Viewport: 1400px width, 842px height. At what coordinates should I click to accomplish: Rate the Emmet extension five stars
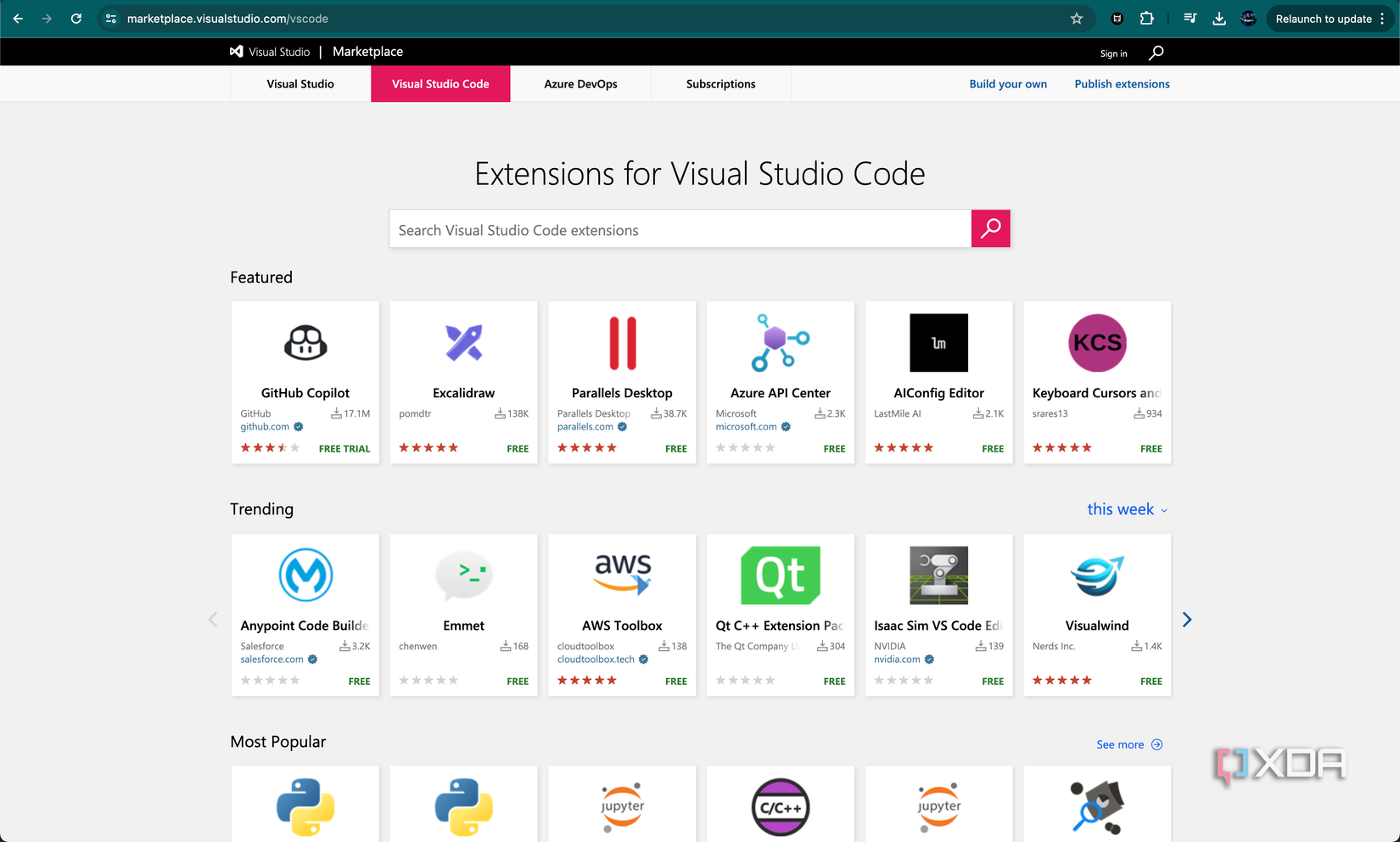click(x=453, y=680)
